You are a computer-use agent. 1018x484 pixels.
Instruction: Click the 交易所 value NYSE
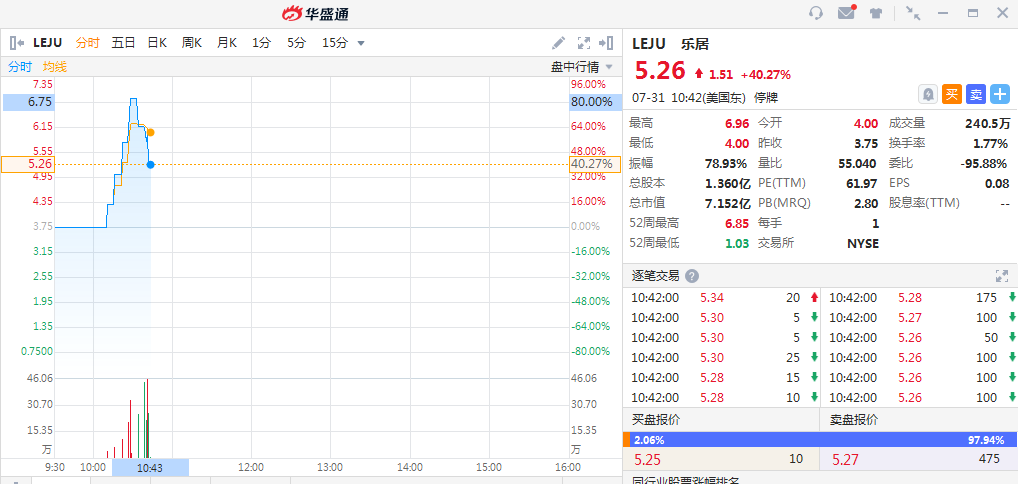click(x=863, y=243)
